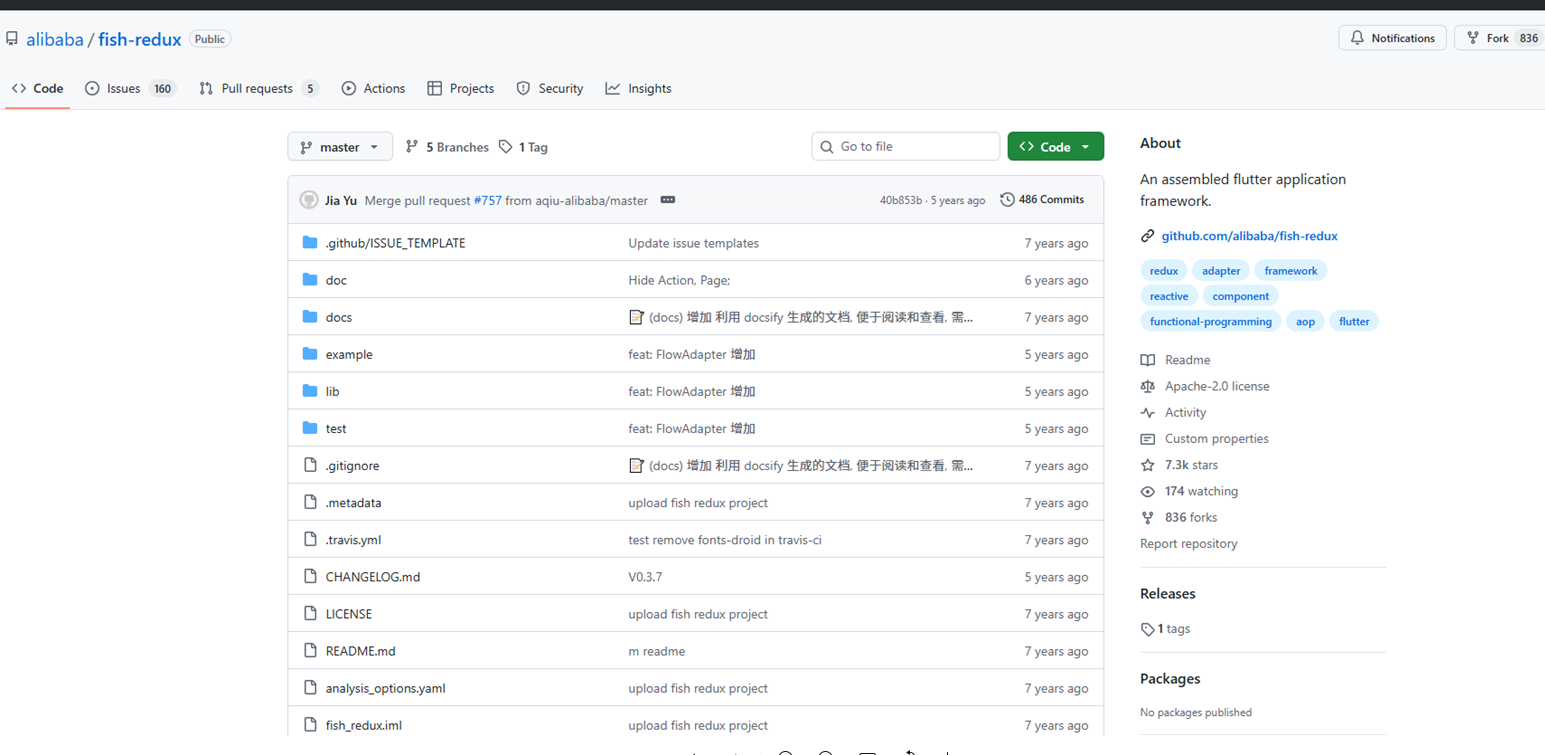
Task: Click the folder icon next to test
Action: pyautogui.click(x=310, y=428)
